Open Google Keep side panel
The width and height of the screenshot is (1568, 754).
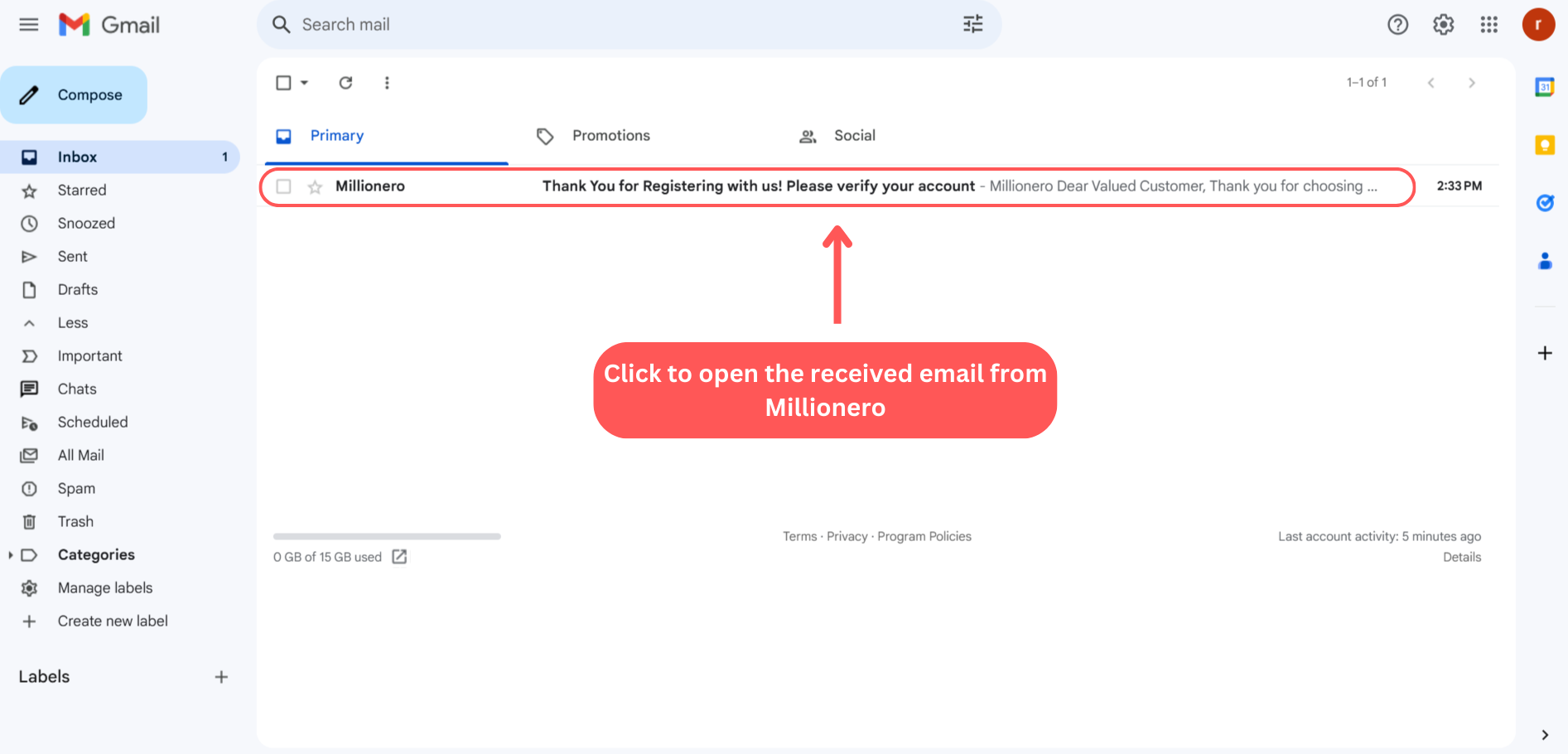tap(1544, 145)
